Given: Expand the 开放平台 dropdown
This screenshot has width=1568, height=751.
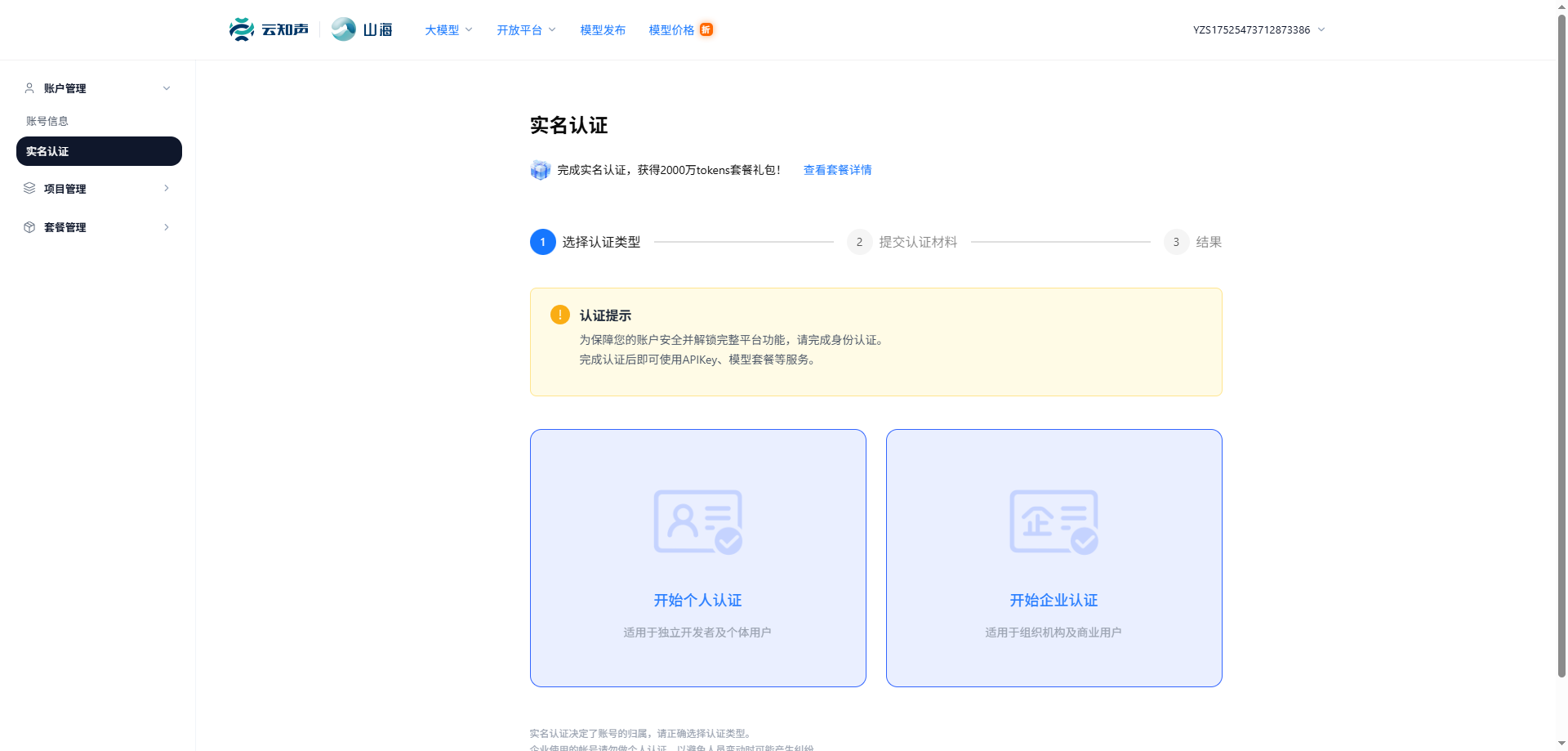Looking at the screenshot, I should [x=525, y=29].
